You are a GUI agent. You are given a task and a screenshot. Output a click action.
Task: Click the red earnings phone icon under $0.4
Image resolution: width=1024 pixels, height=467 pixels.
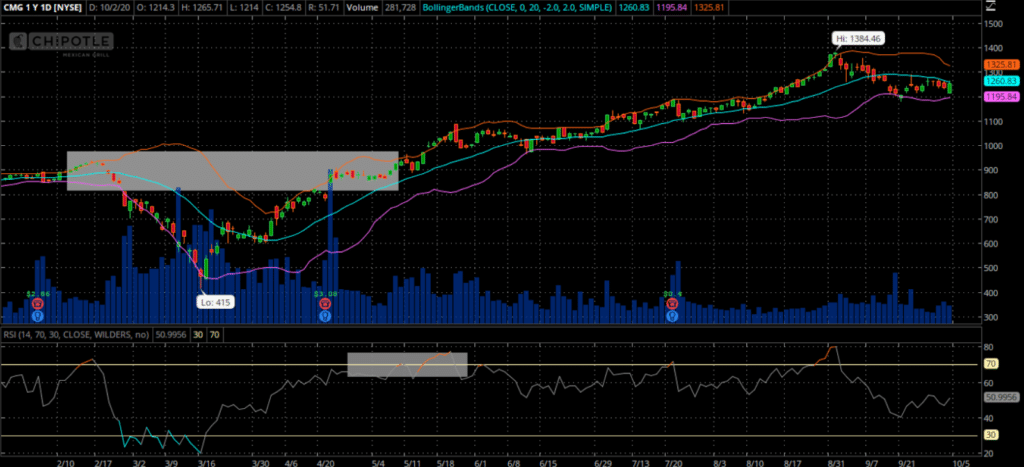[672, 304]
